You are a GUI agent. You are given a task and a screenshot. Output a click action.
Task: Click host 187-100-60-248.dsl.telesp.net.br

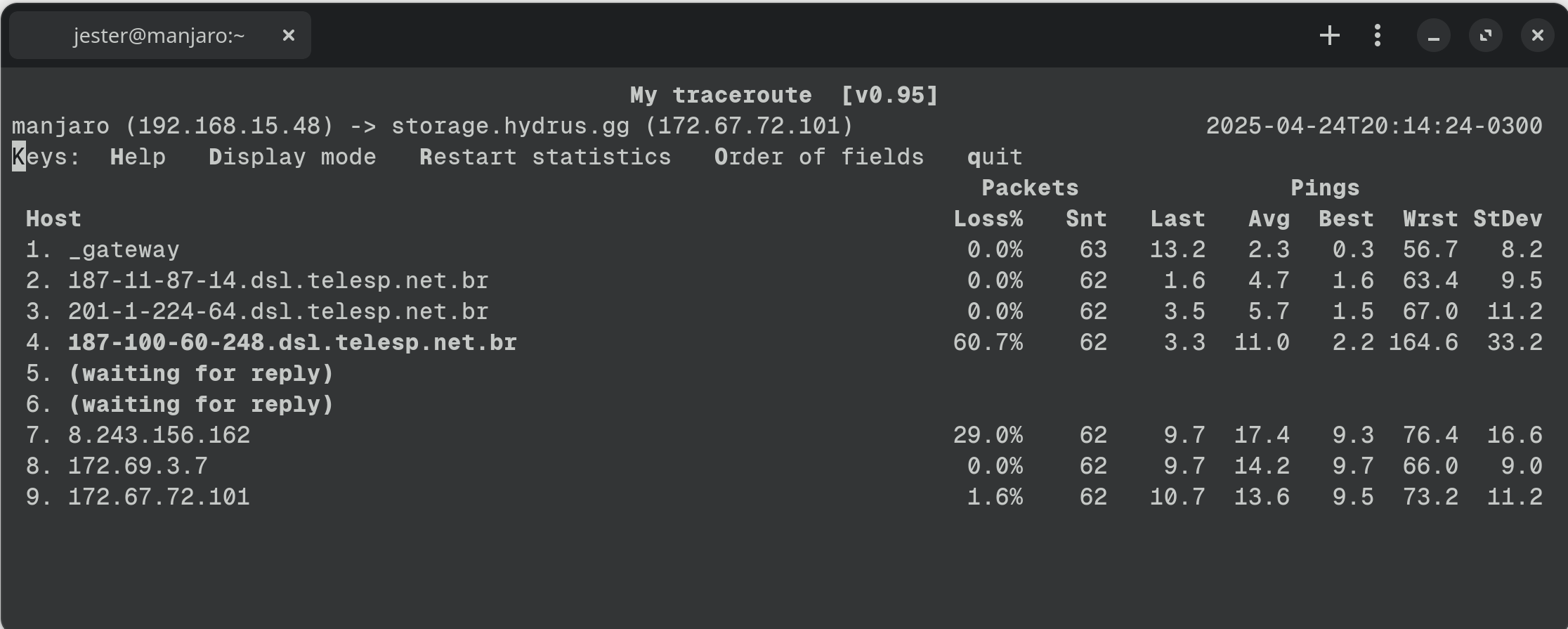[x=292, y=342]
